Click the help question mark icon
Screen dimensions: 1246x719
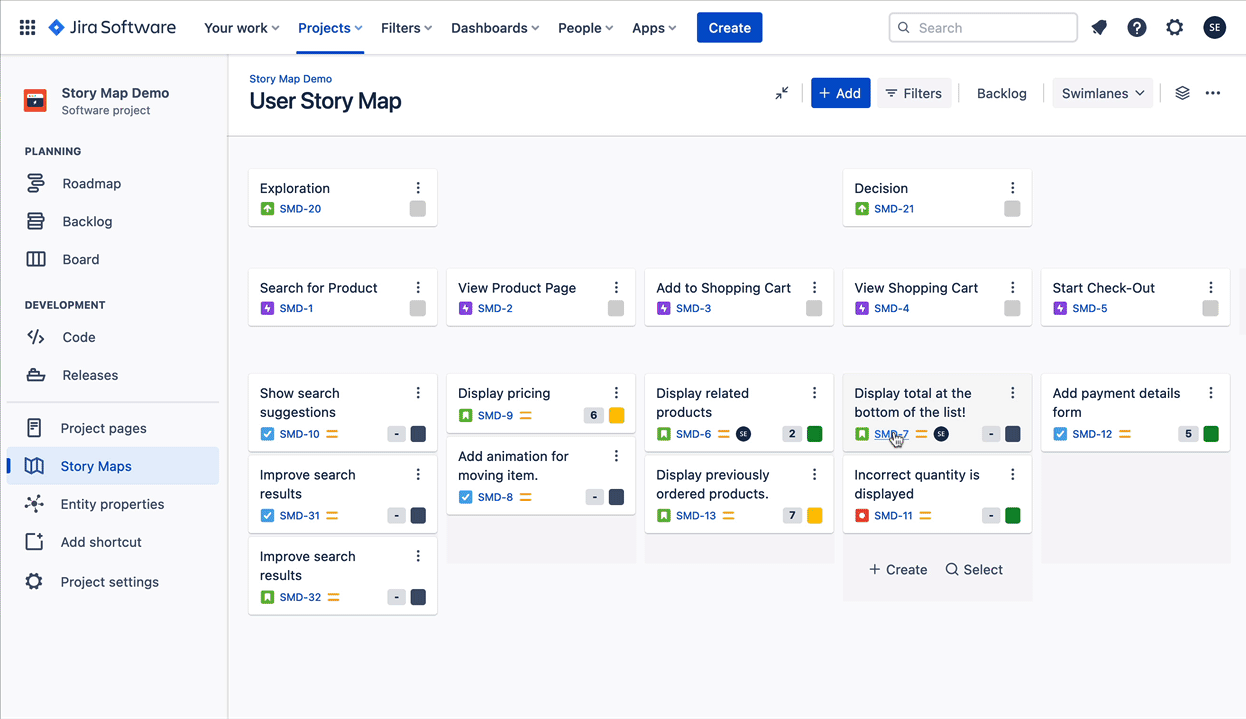[1137, 28]
